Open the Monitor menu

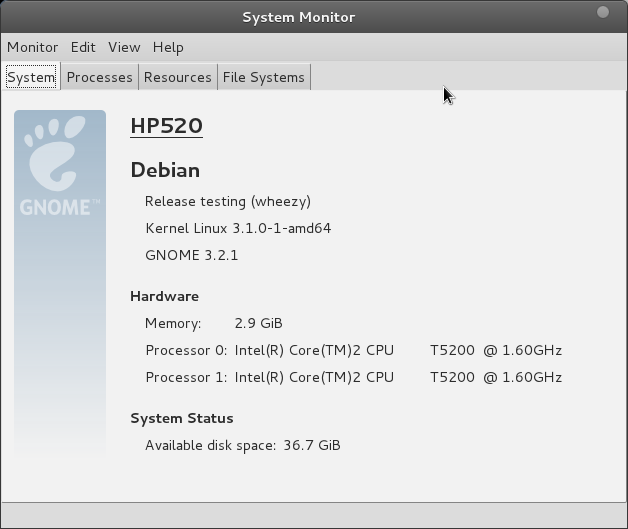coord(32,47)
